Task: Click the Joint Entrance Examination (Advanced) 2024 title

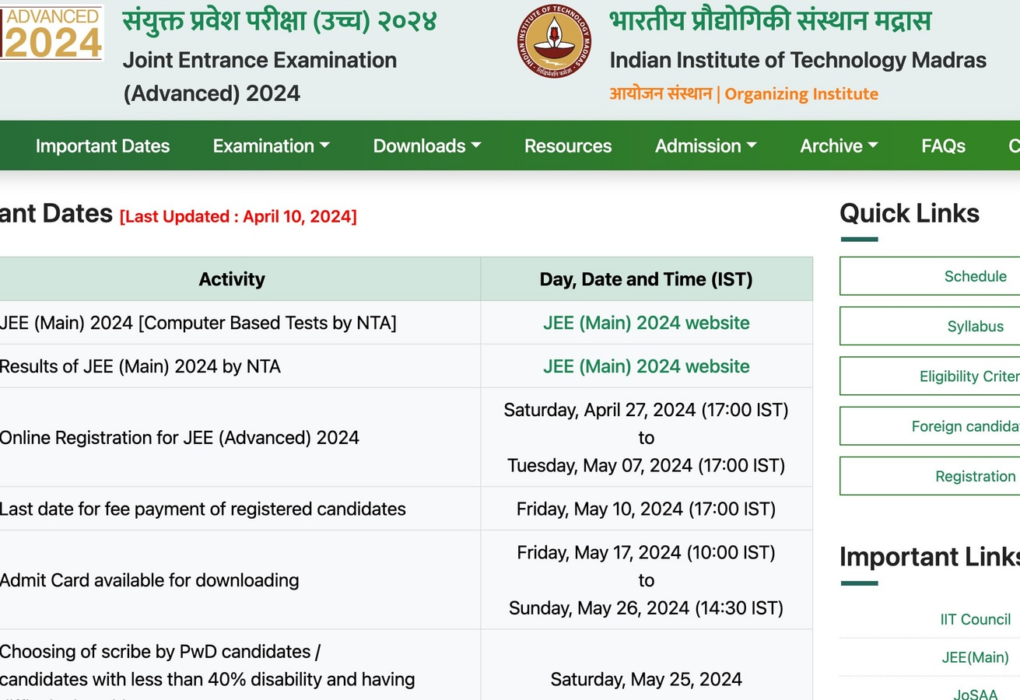Action: click(259, 77)
